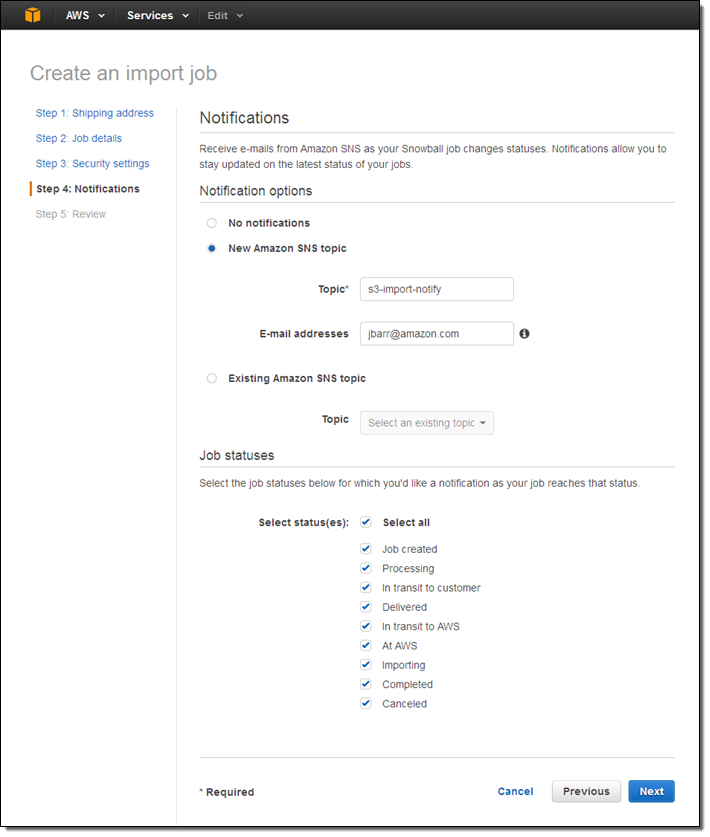Expand the Services menu
Screen dimensions: 710x837
click(x=157, y=16)
